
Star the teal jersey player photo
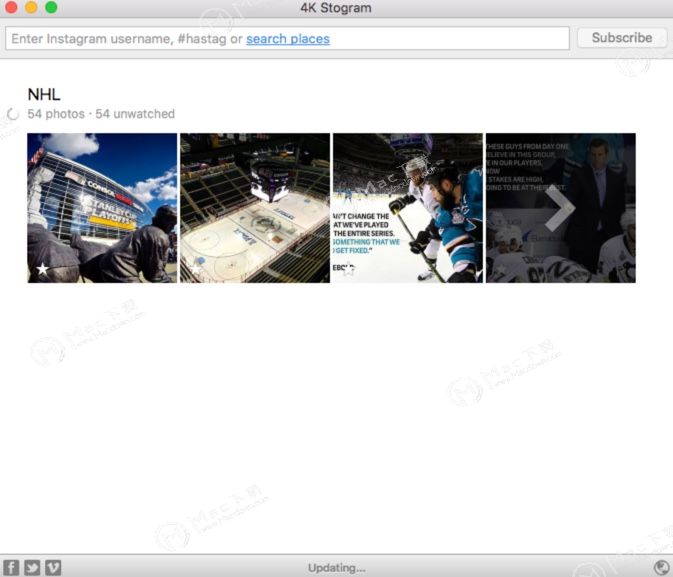[x=349, y=269]
